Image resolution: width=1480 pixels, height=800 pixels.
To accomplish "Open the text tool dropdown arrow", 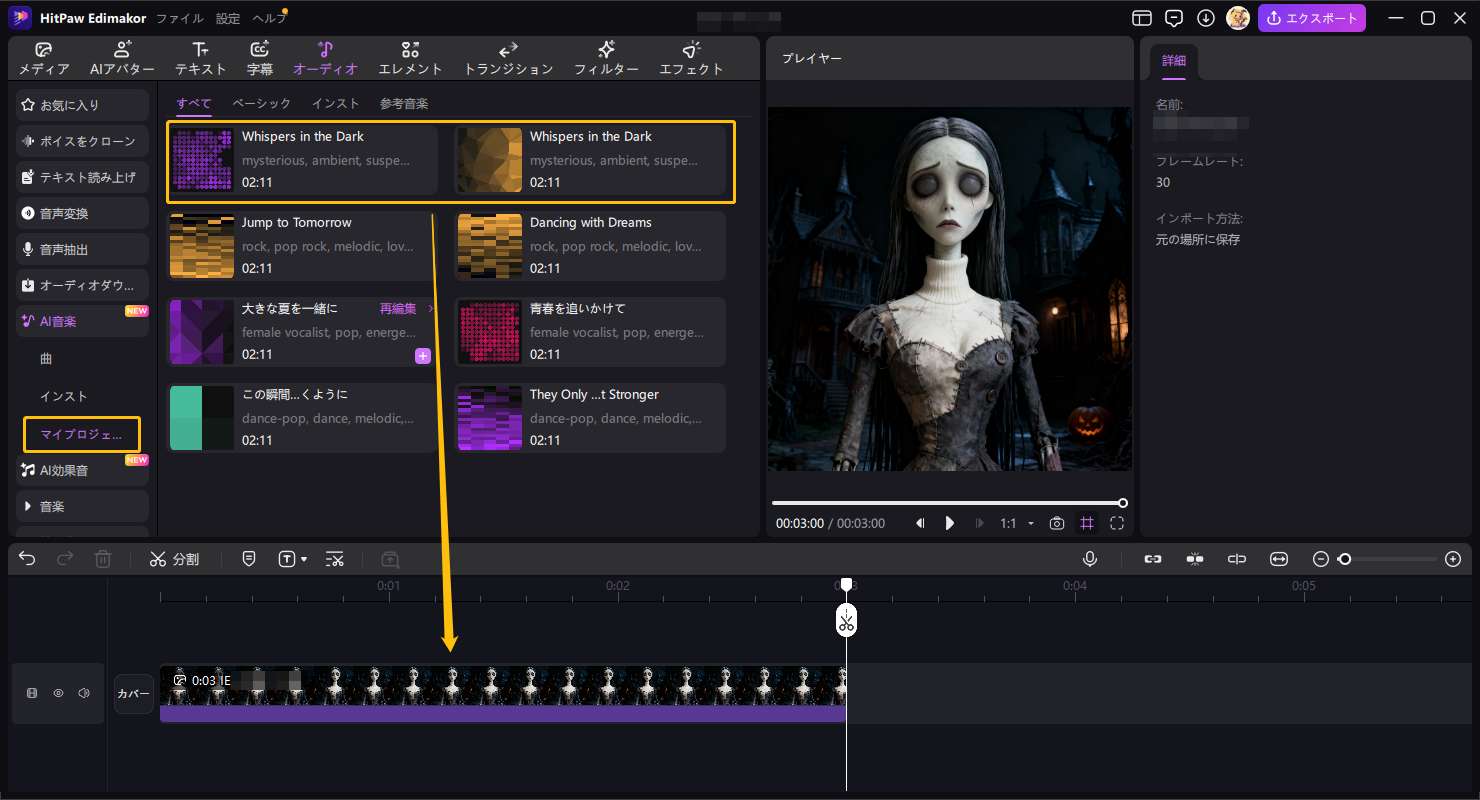I will 304,560.
